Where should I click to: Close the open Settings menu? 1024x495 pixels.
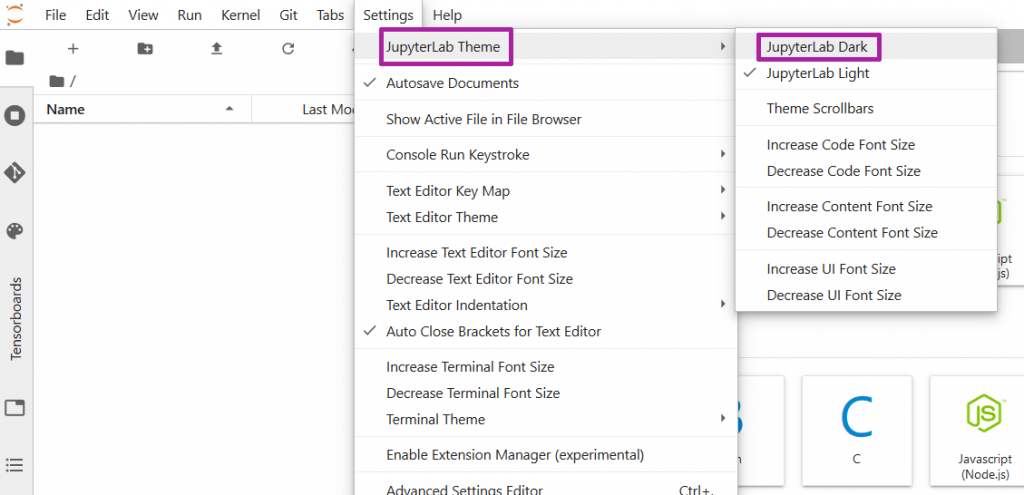tap(389, 15)
